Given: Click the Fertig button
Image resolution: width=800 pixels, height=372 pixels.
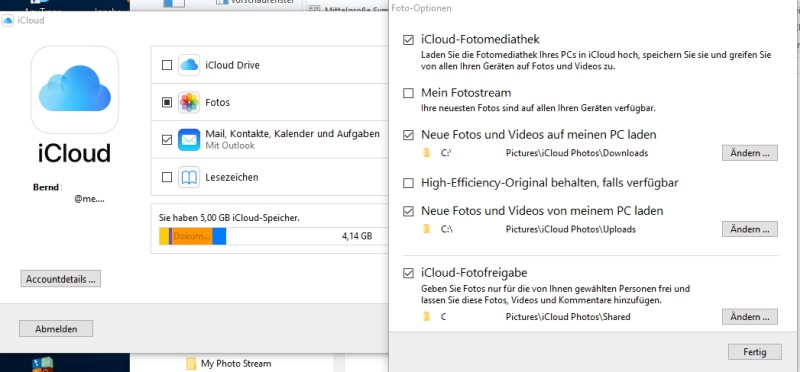Looking at the screenshot, I should [755, 352].
